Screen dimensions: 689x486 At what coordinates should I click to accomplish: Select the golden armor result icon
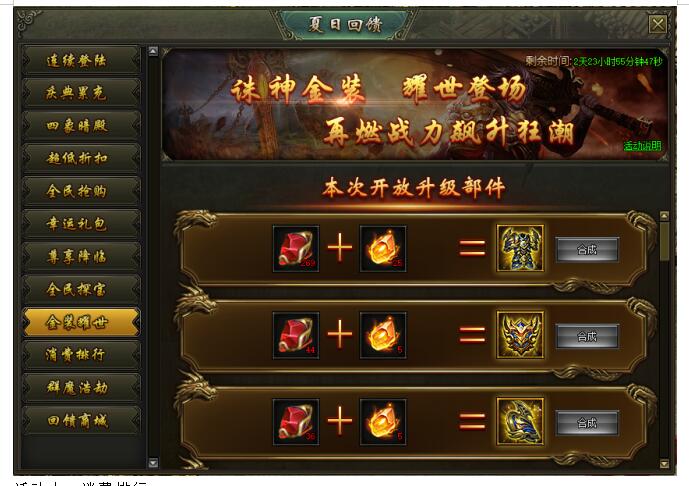[520, 248]
